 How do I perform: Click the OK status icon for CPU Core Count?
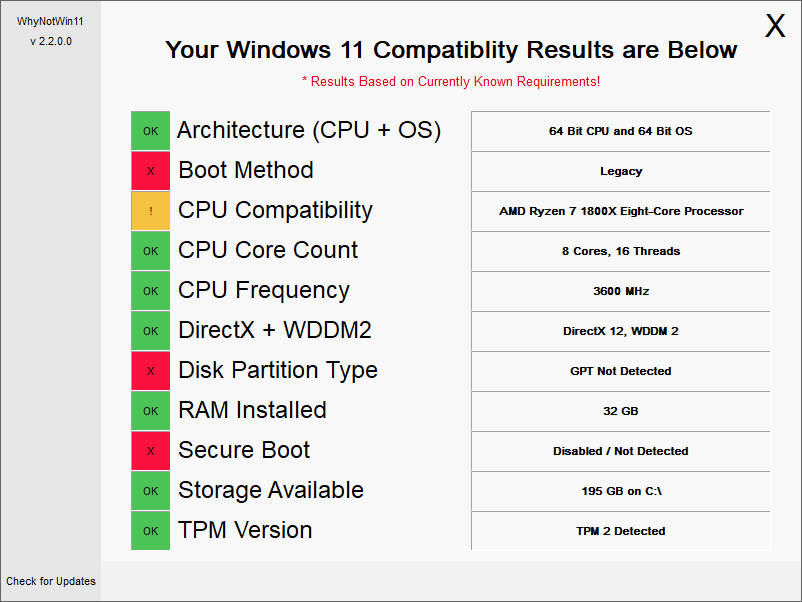point(150,251)
